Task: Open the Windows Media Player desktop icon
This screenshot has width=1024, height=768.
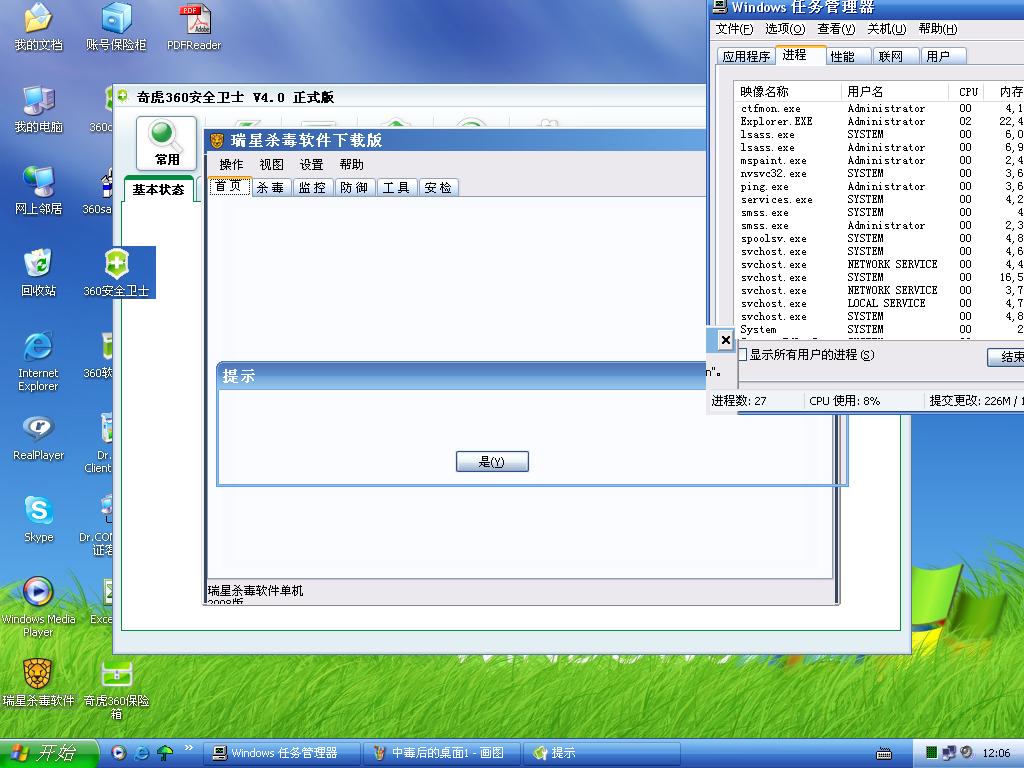Action: [39, 607]
